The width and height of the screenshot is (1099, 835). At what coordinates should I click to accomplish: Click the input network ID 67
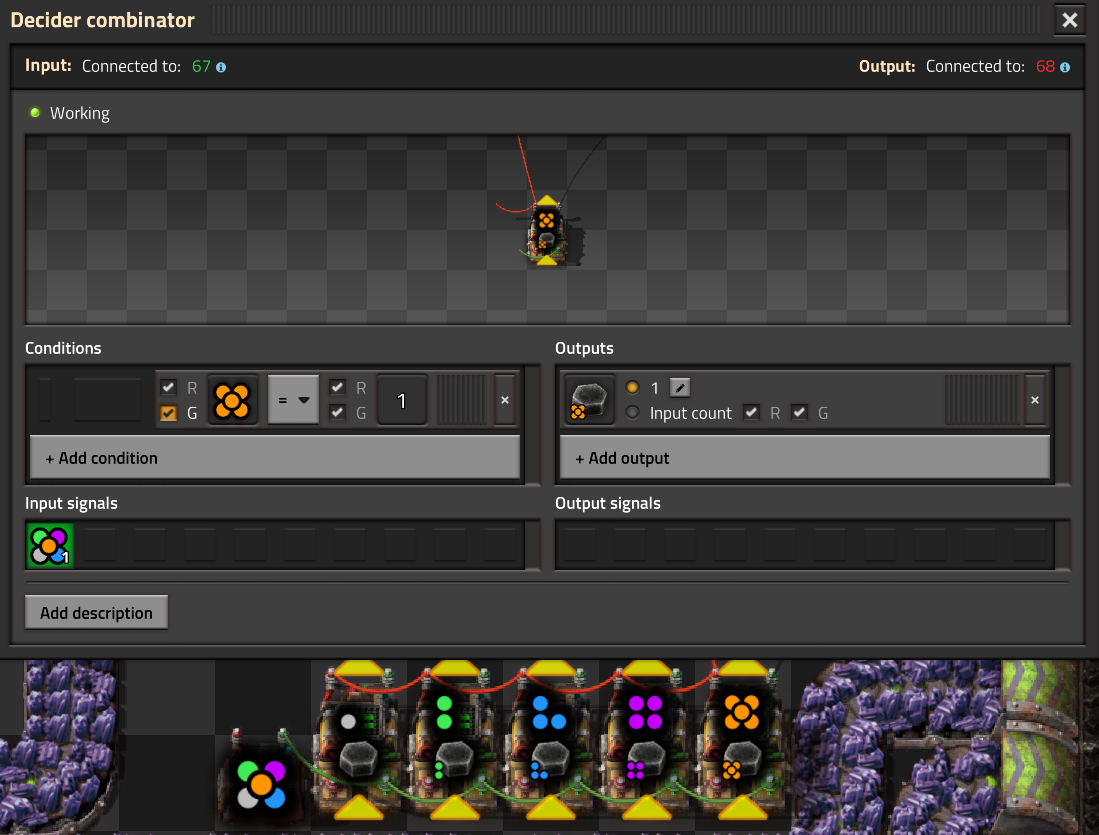click(x=201, y=67)
